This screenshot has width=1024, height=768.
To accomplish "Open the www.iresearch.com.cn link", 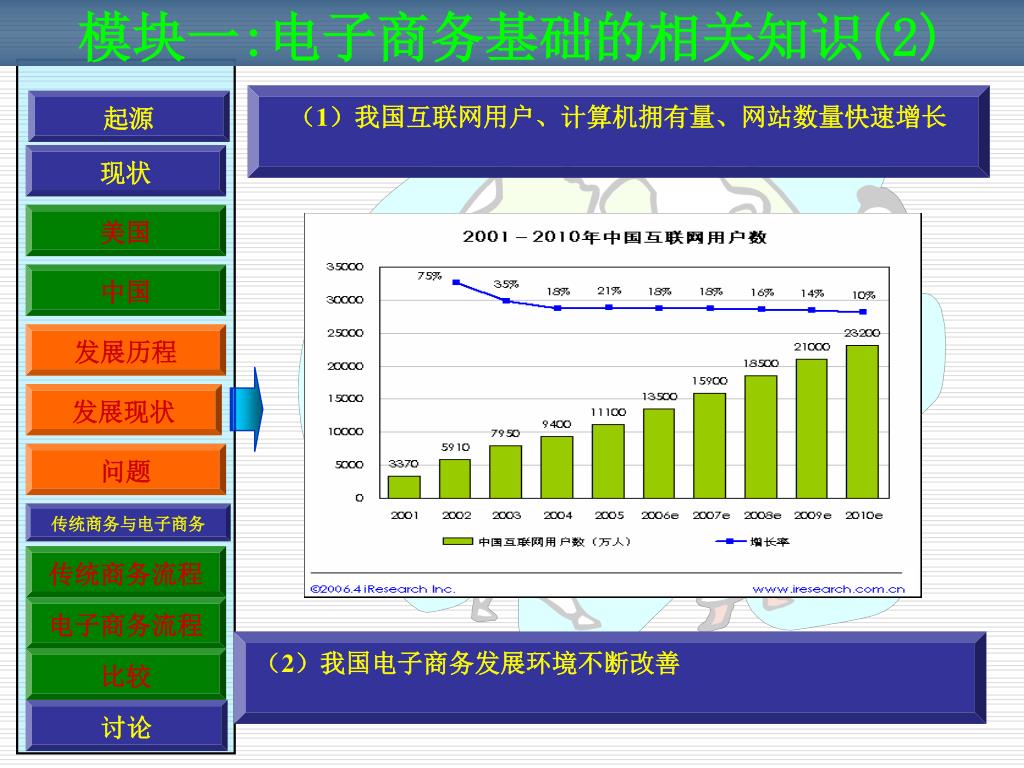I will point(829,589).
